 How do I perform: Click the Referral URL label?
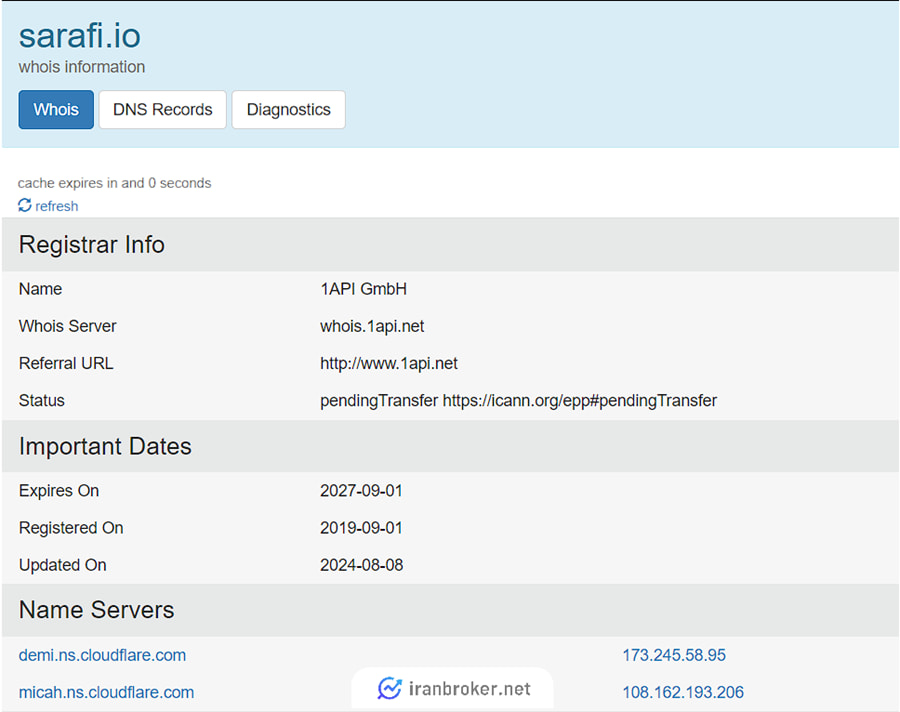[66, 363]
